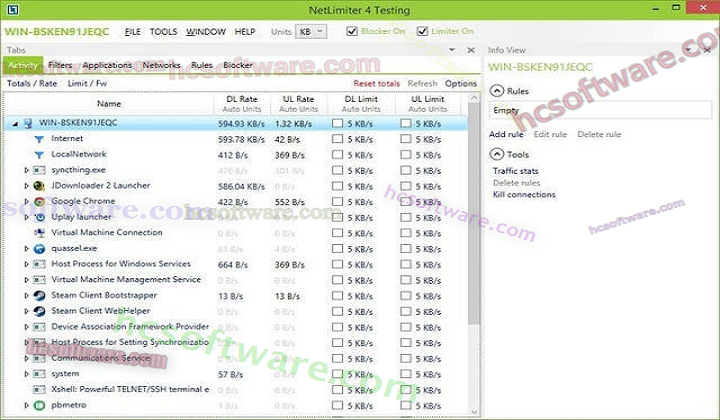
Task: Expand the pbmetro tree node
Action: point(27,405)
